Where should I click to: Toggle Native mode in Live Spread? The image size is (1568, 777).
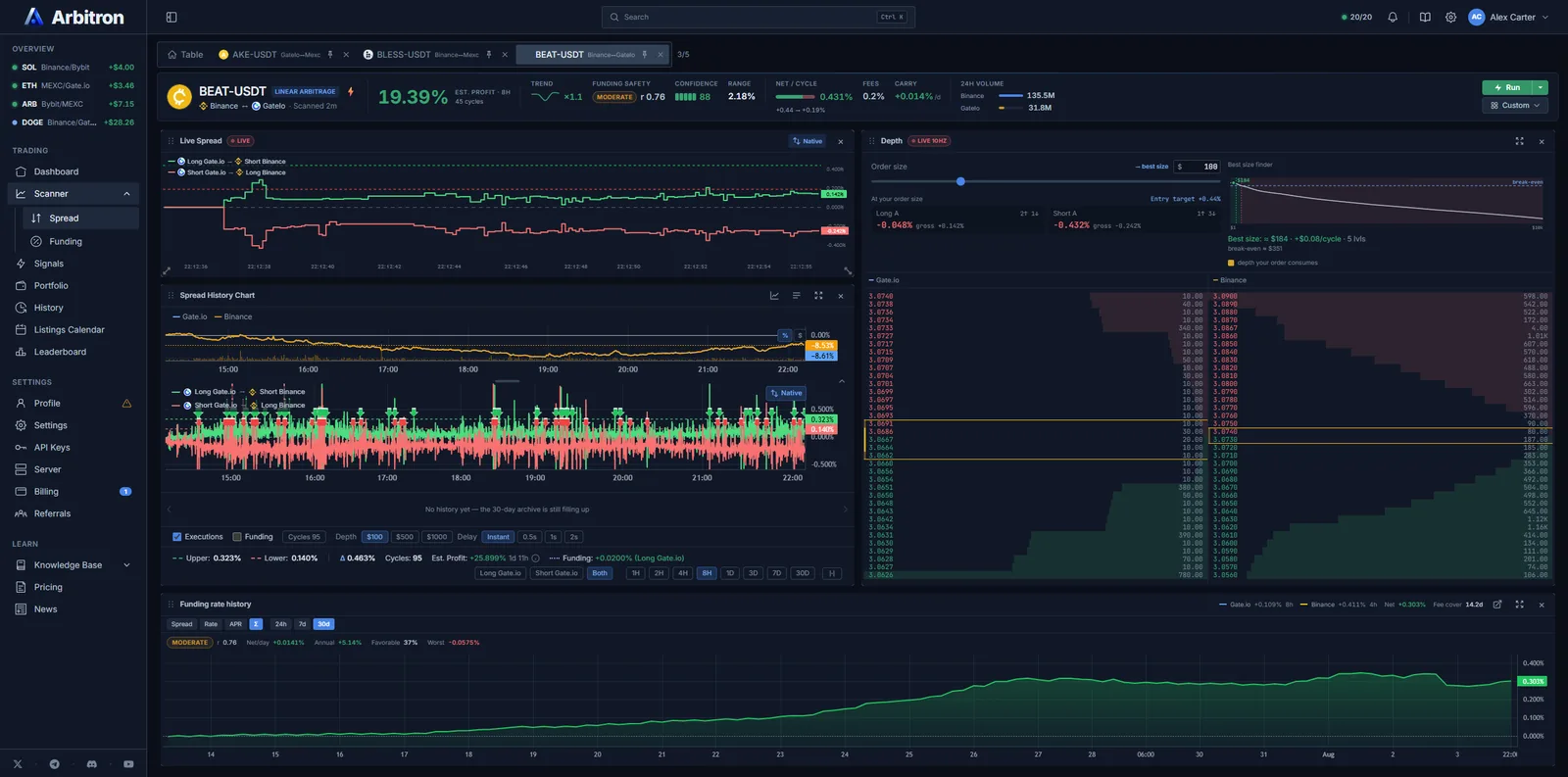(808, 141)
